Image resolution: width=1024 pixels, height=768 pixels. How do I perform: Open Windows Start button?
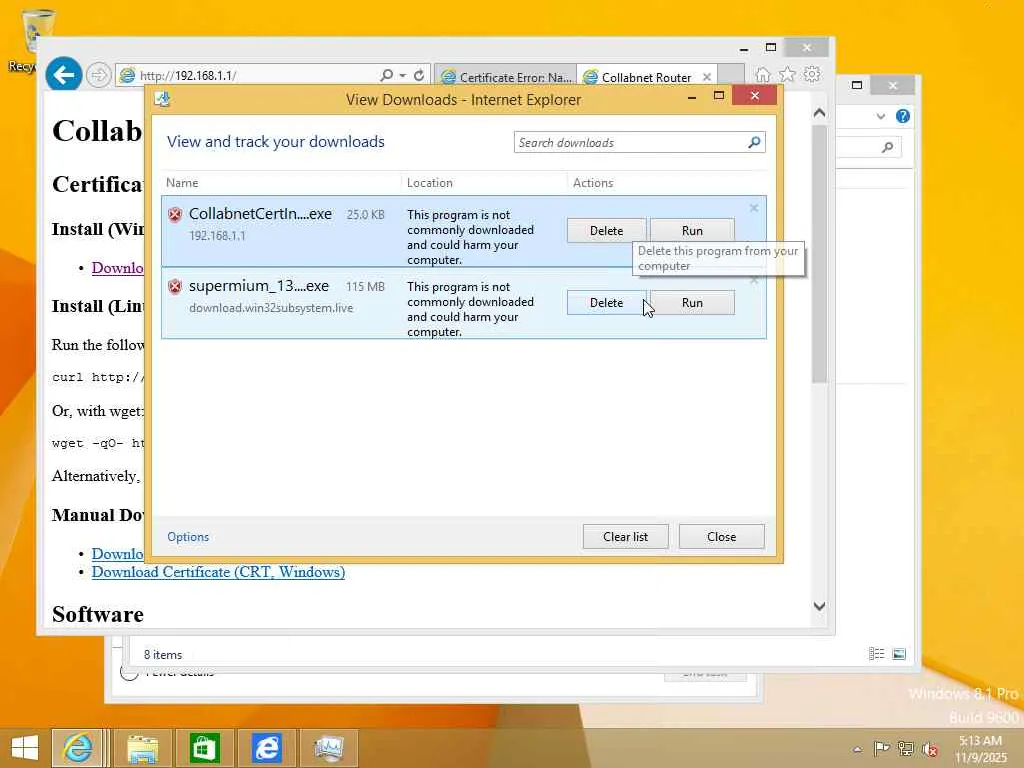pyautogui.click(x=25, y=748)
